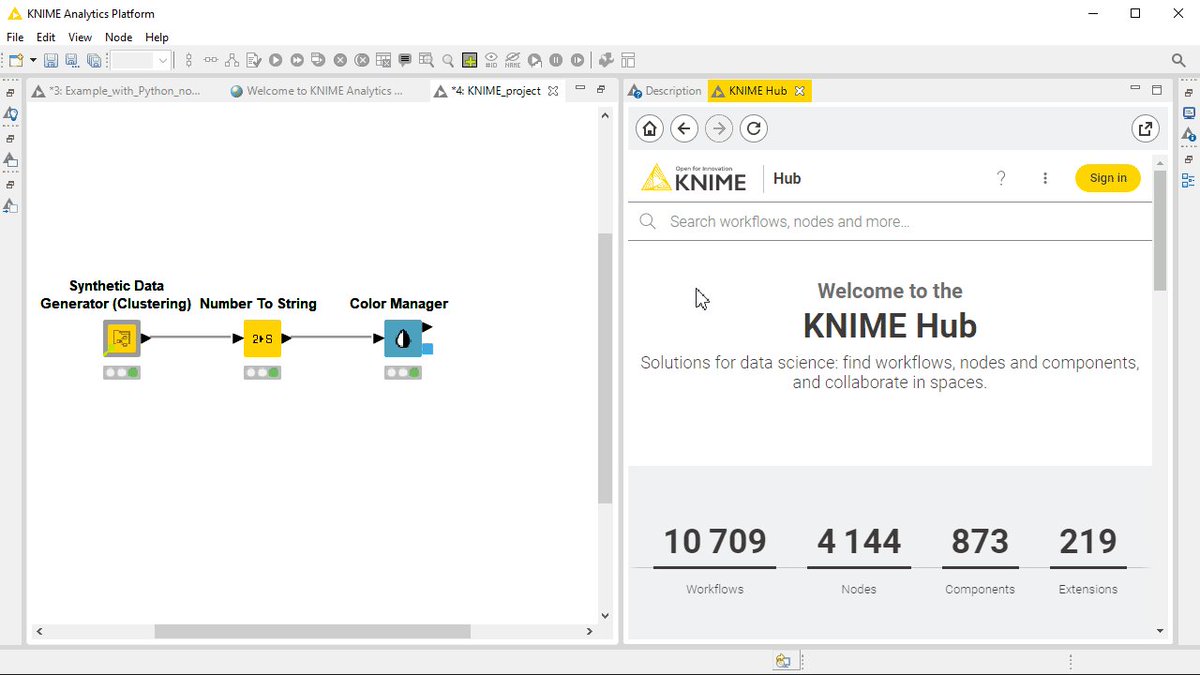Toggle the green grid settings icon
This screenshot has width=1200, height=675.
pos(469,60)
